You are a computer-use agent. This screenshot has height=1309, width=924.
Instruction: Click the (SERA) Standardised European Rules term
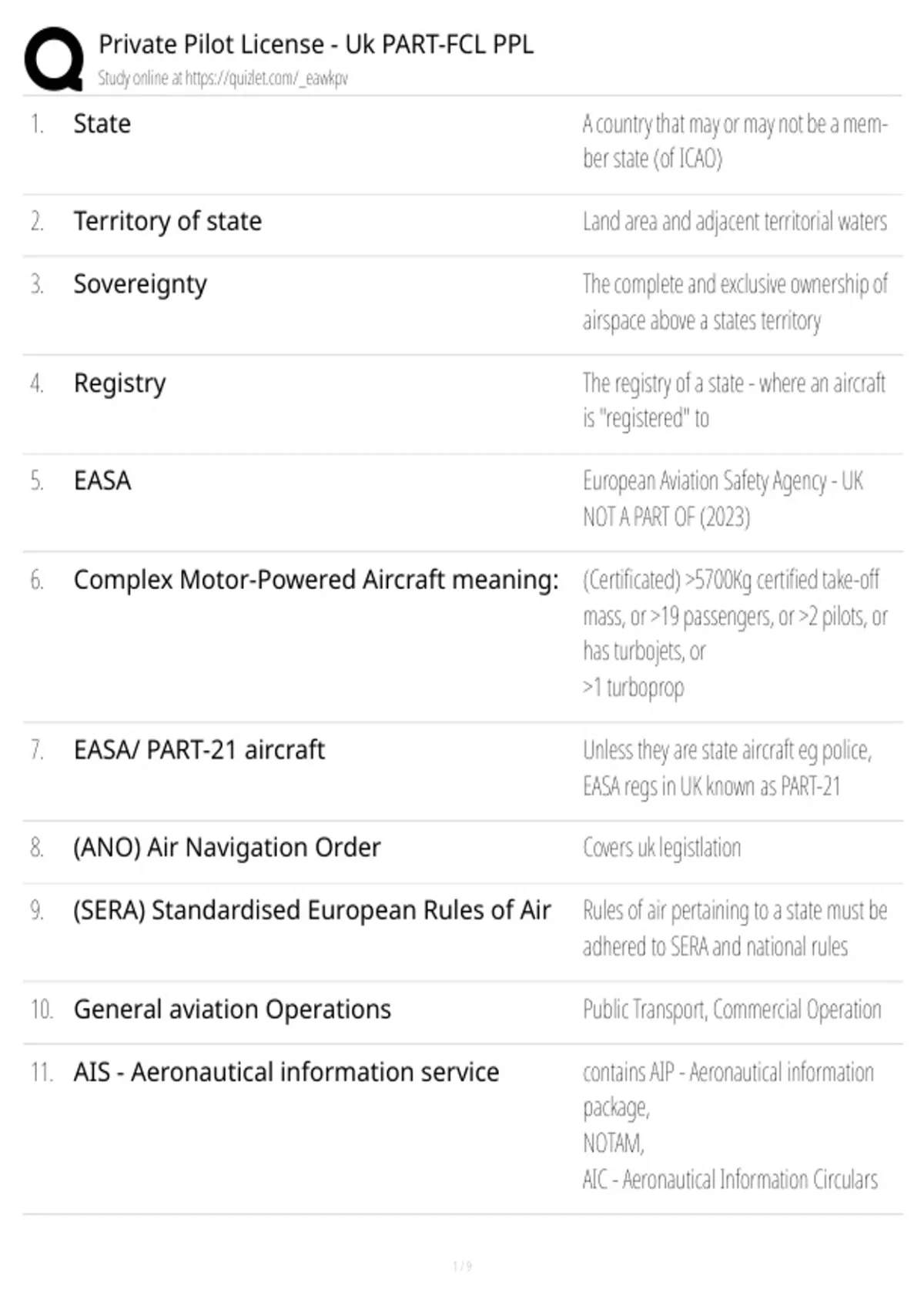312,910
